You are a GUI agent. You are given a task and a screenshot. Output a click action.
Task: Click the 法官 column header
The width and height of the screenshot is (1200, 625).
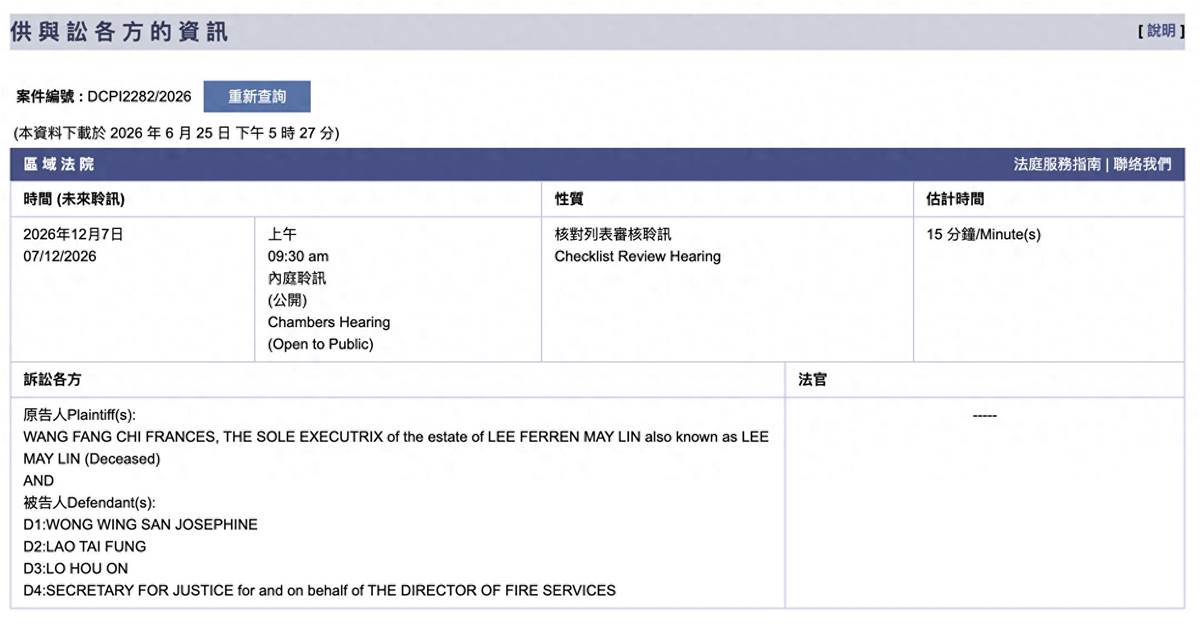pyautogui.click(x=812, y=379)
